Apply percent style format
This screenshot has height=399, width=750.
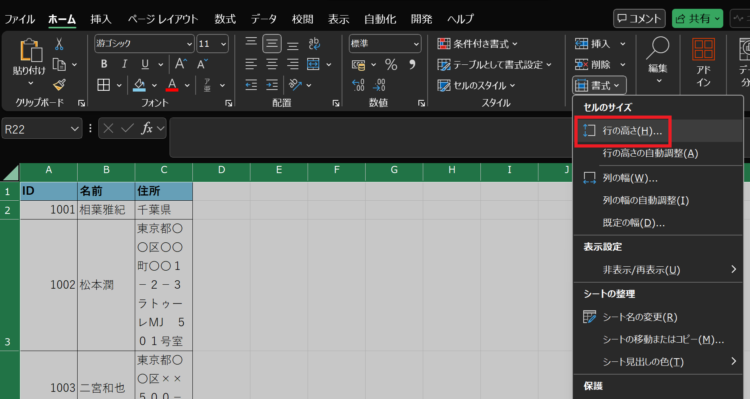(391, 65)
